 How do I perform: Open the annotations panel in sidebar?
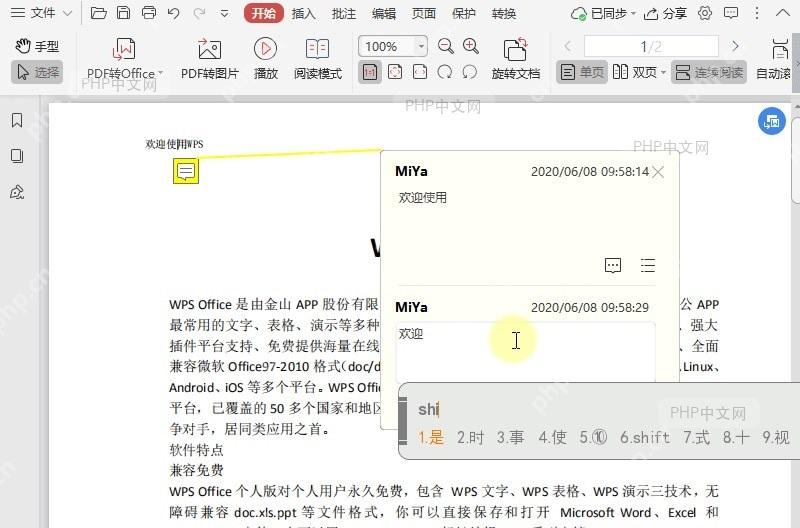click(x=17, y=192)
